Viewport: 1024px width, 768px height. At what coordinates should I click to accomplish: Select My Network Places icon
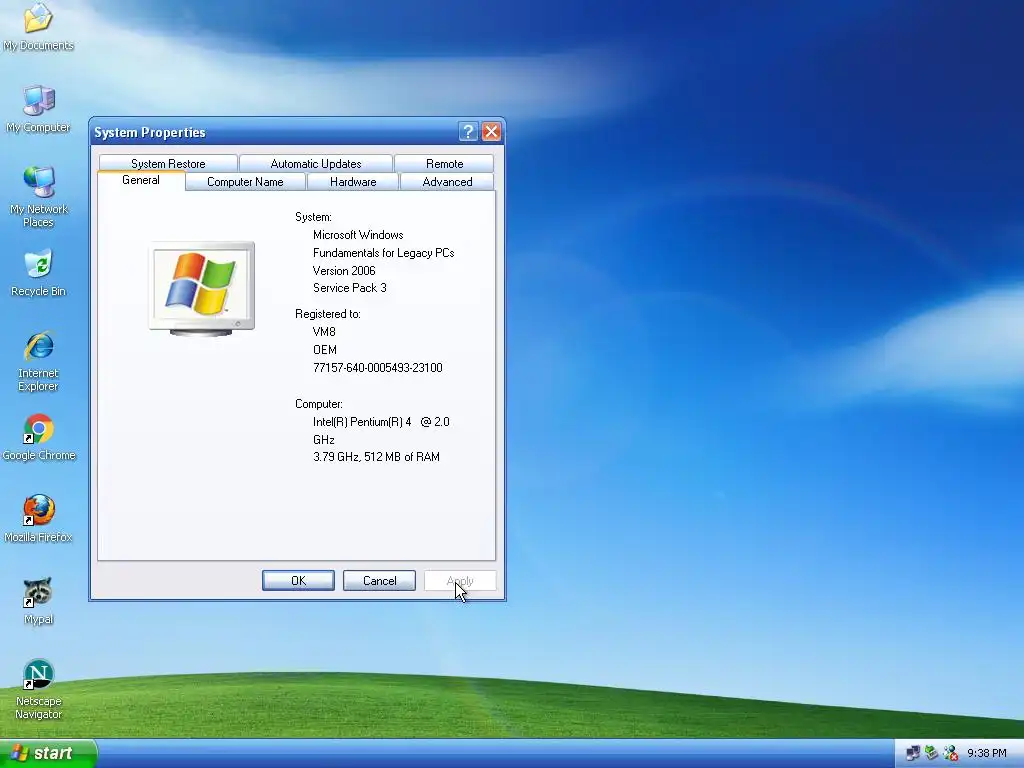pos(38,196)
